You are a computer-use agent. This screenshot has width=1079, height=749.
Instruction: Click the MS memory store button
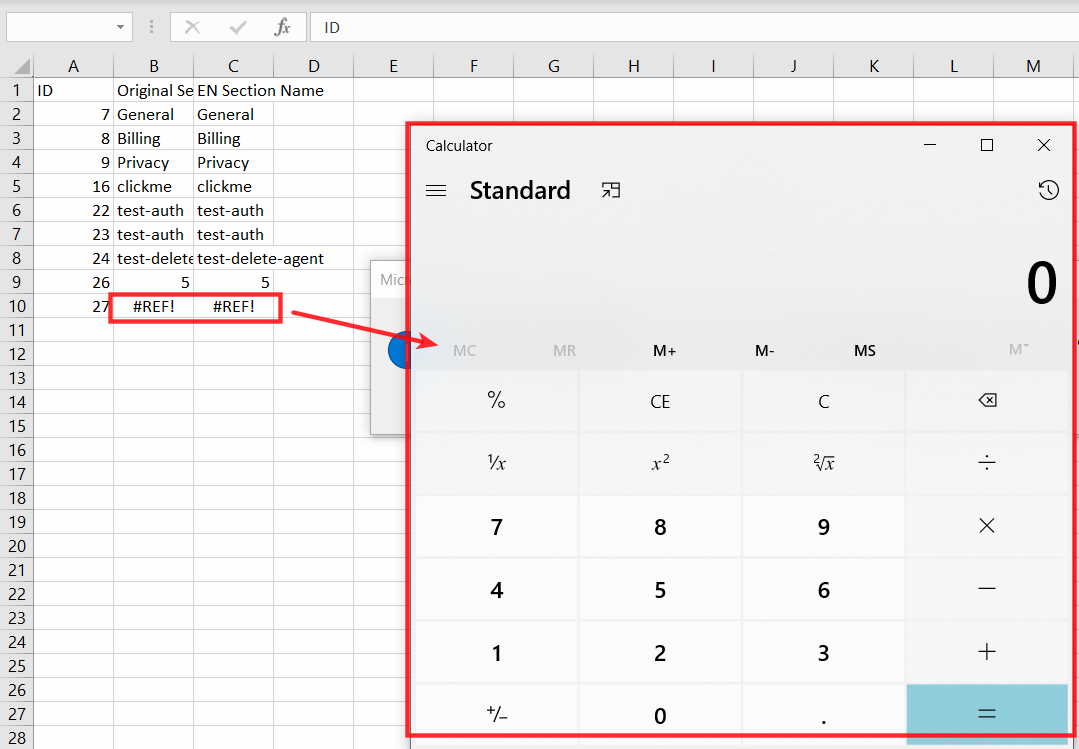tap(865, 350)
